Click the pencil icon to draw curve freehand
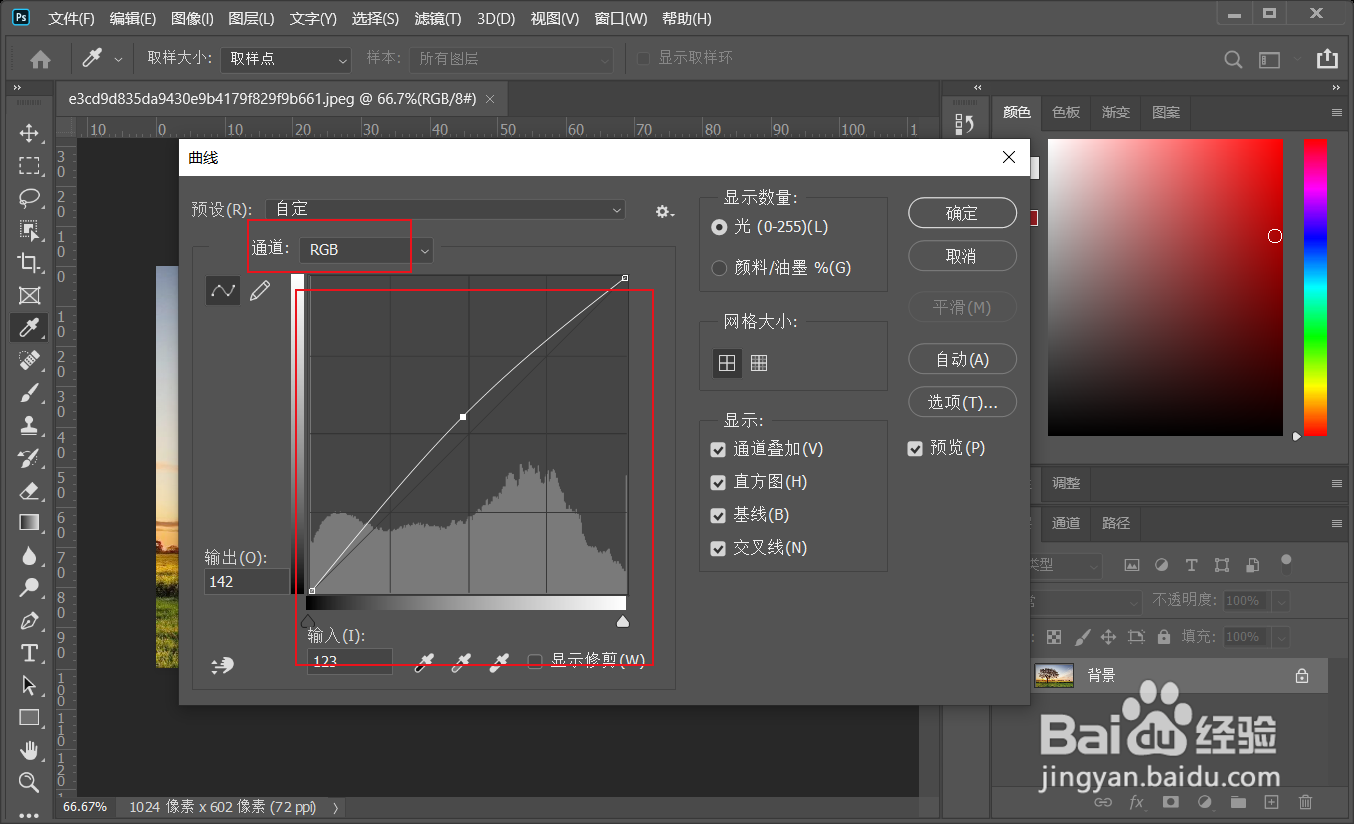Viewport: 1354px width, 824px height. pyautogui.click(x=259, y=290)
